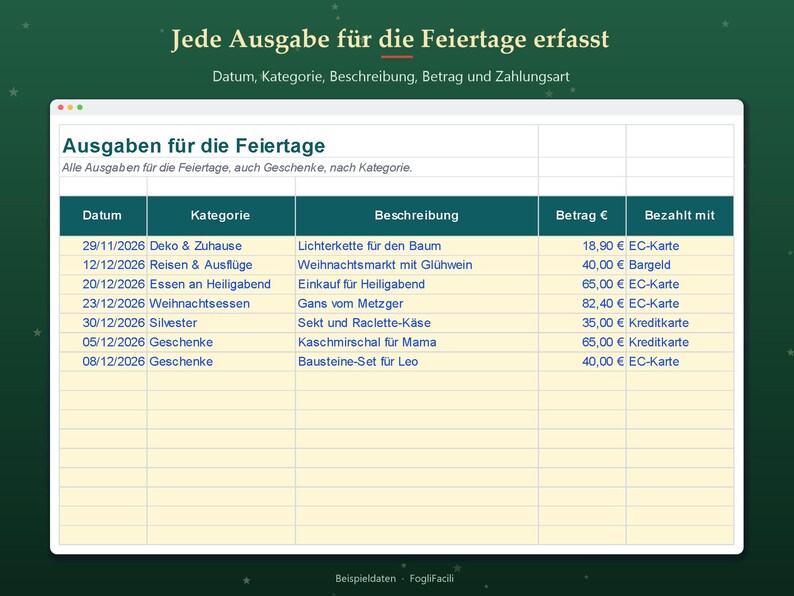Select Lichterkette für den Baum description
This screenshot has height=596, width=794.
click(x=417, y=246)
